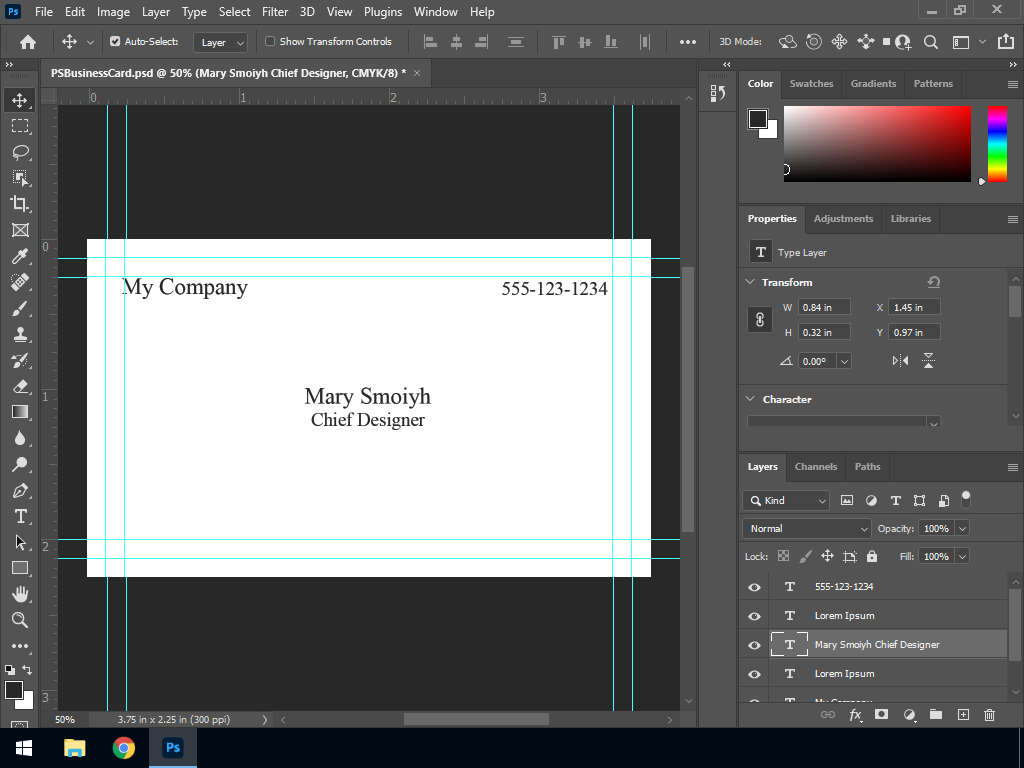Select the Crop tool

pos(20,204)
